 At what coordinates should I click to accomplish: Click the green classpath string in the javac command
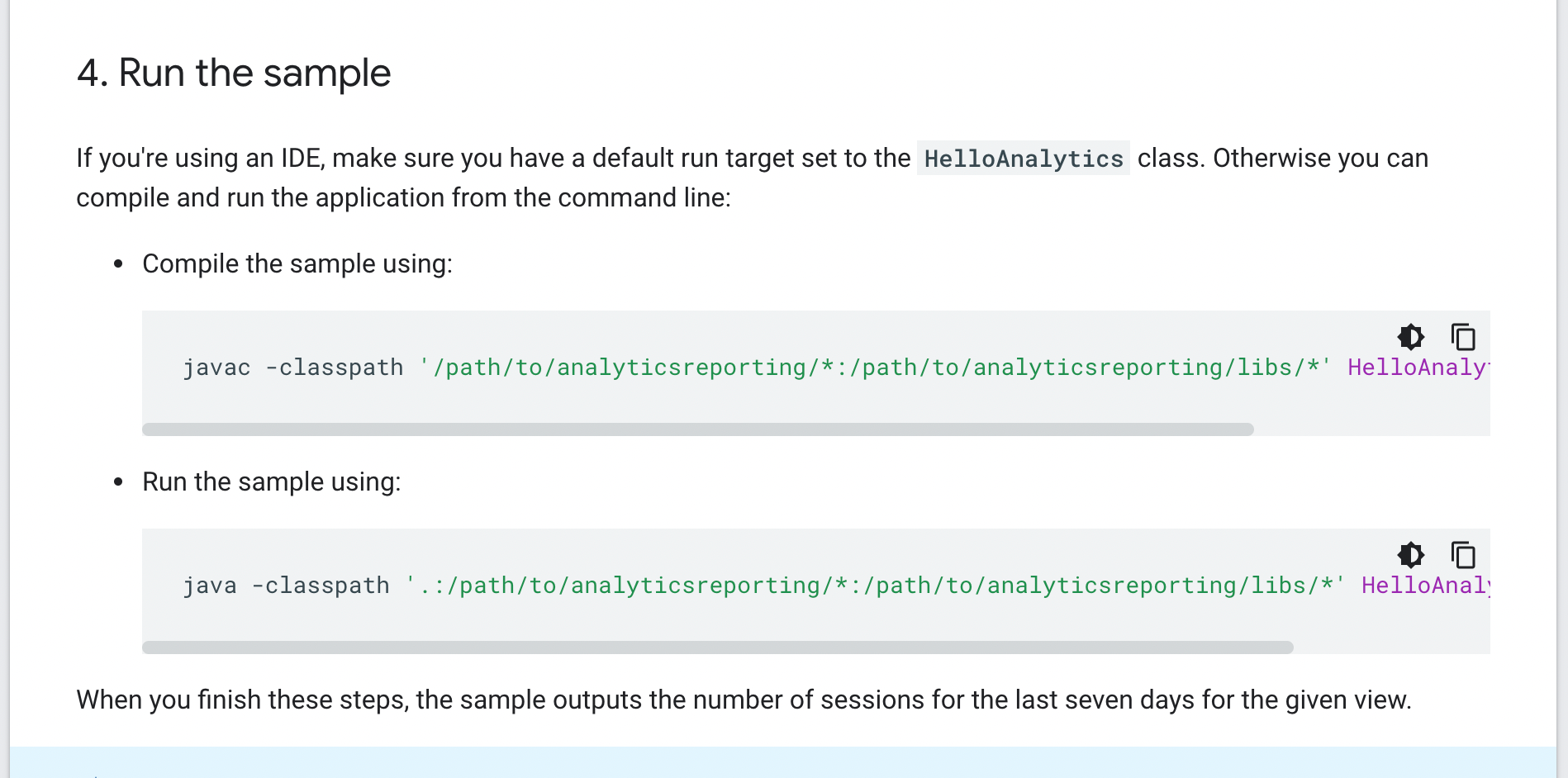point(876,368)
